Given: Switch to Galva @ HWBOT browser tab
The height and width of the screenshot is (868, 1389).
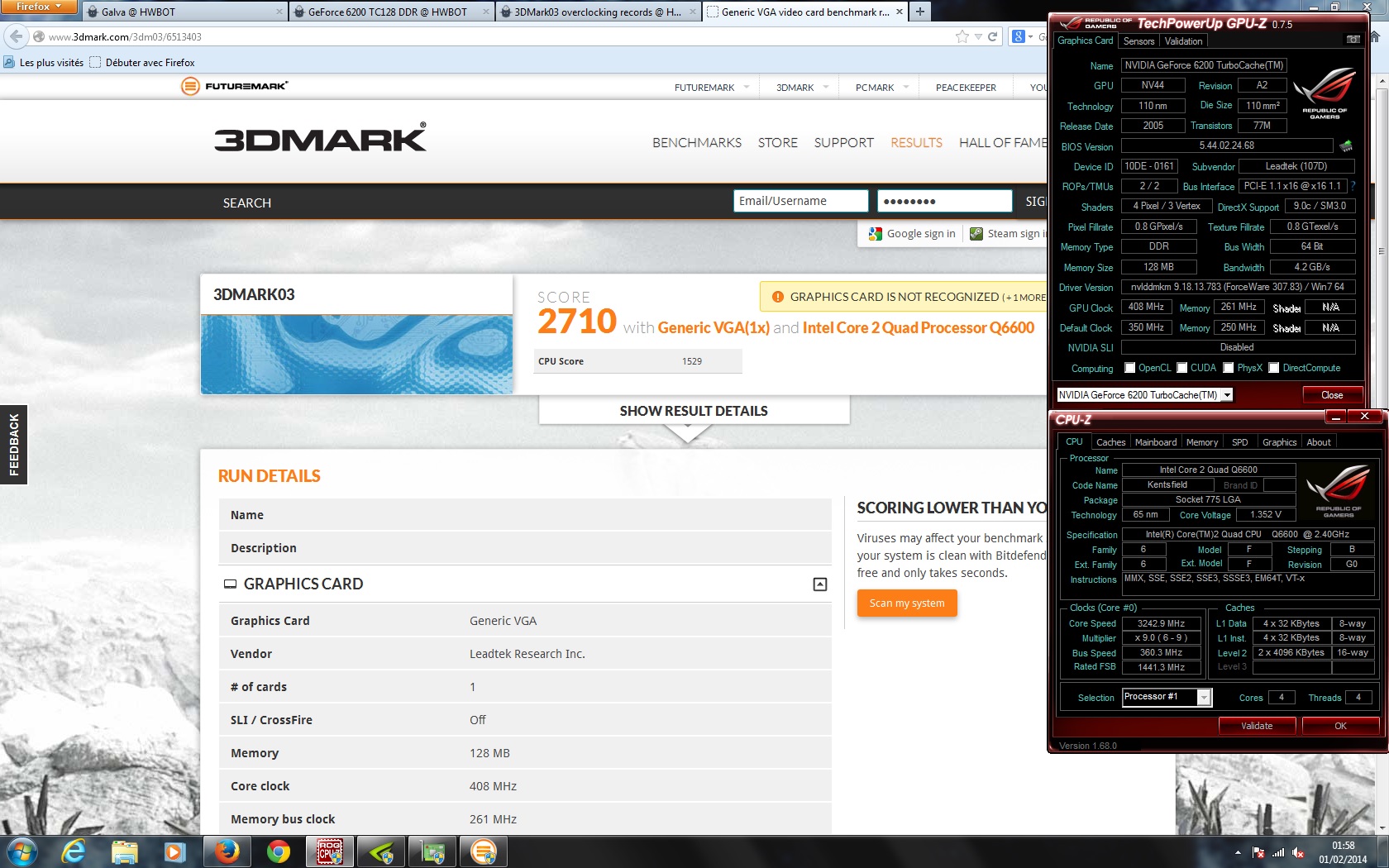Looking at the screenshot, I should click(x=185, y=12).
